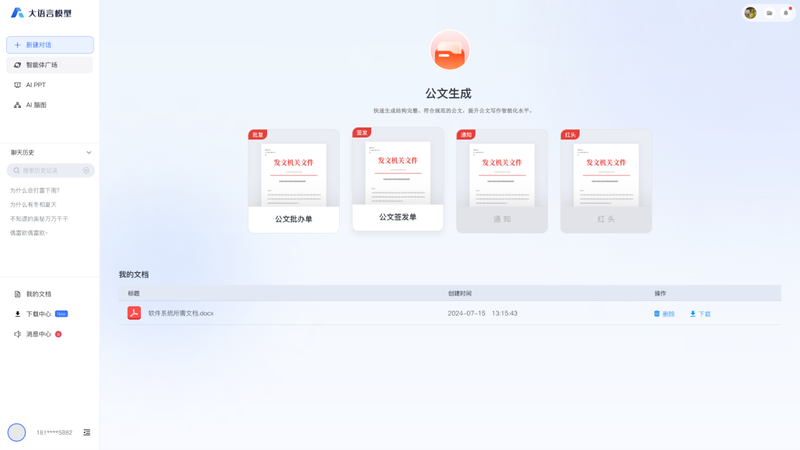Collapse the 聊天历史 section chevron
Viewport: 800px width, 450px height.
pos(89,153)
